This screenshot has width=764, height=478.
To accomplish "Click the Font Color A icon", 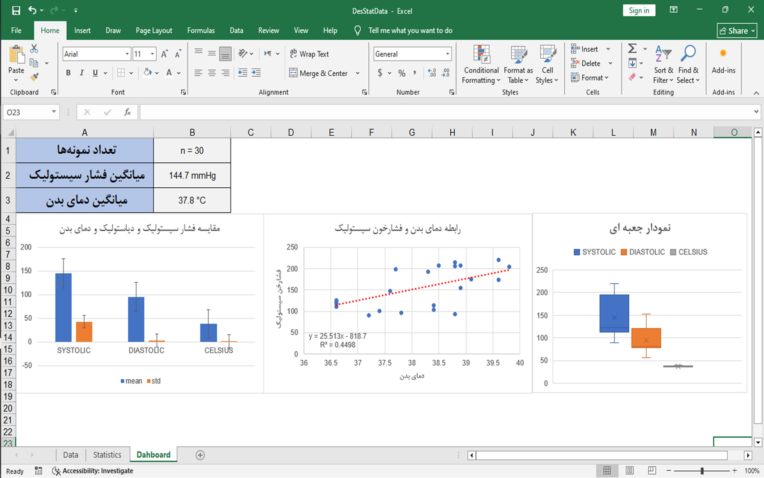I will tap(169, 73).
